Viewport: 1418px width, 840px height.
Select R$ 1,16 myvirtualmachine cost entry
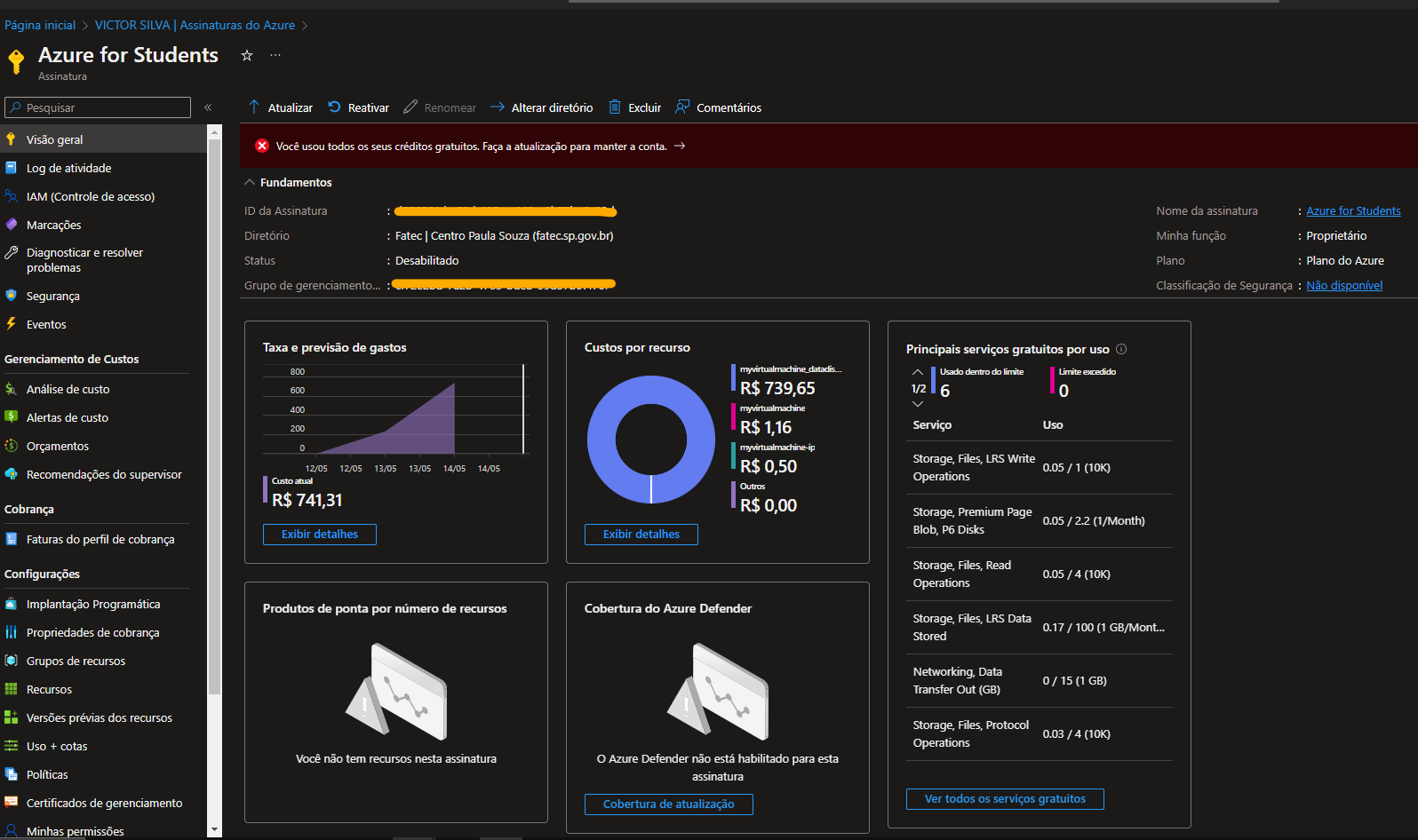tap(769, 420)
